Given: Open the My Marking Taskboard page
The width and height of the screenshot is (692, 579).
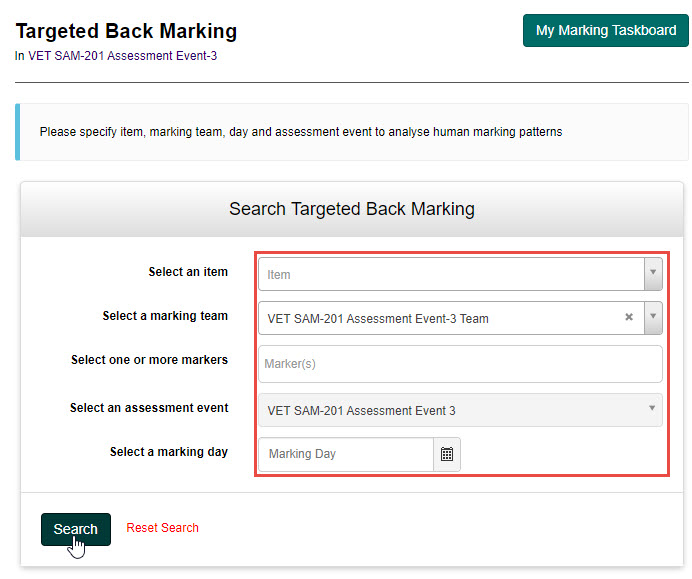Looking at the screenshot, I should coord(606,30).
